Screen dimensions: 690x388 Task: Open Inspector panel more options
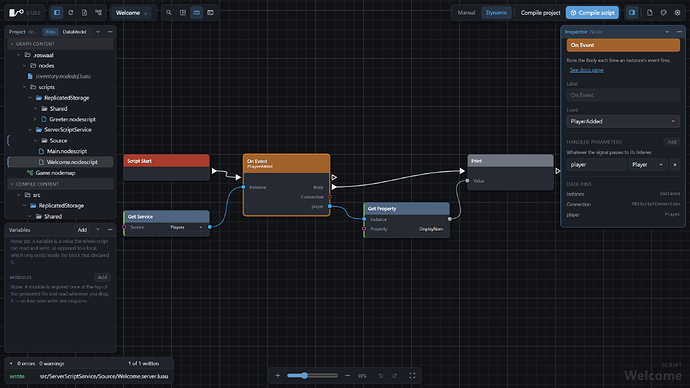tap(679, 32)
